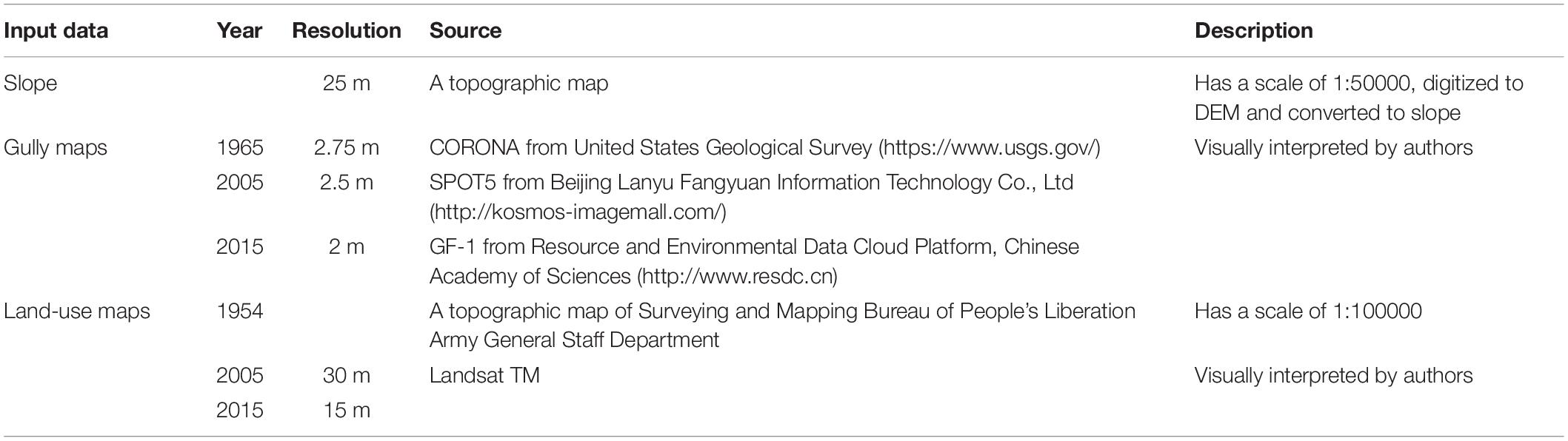Viewport: 1568px width, 441px height.
Task: Click the Land-use maps row label
Action: tap(77, 311)
